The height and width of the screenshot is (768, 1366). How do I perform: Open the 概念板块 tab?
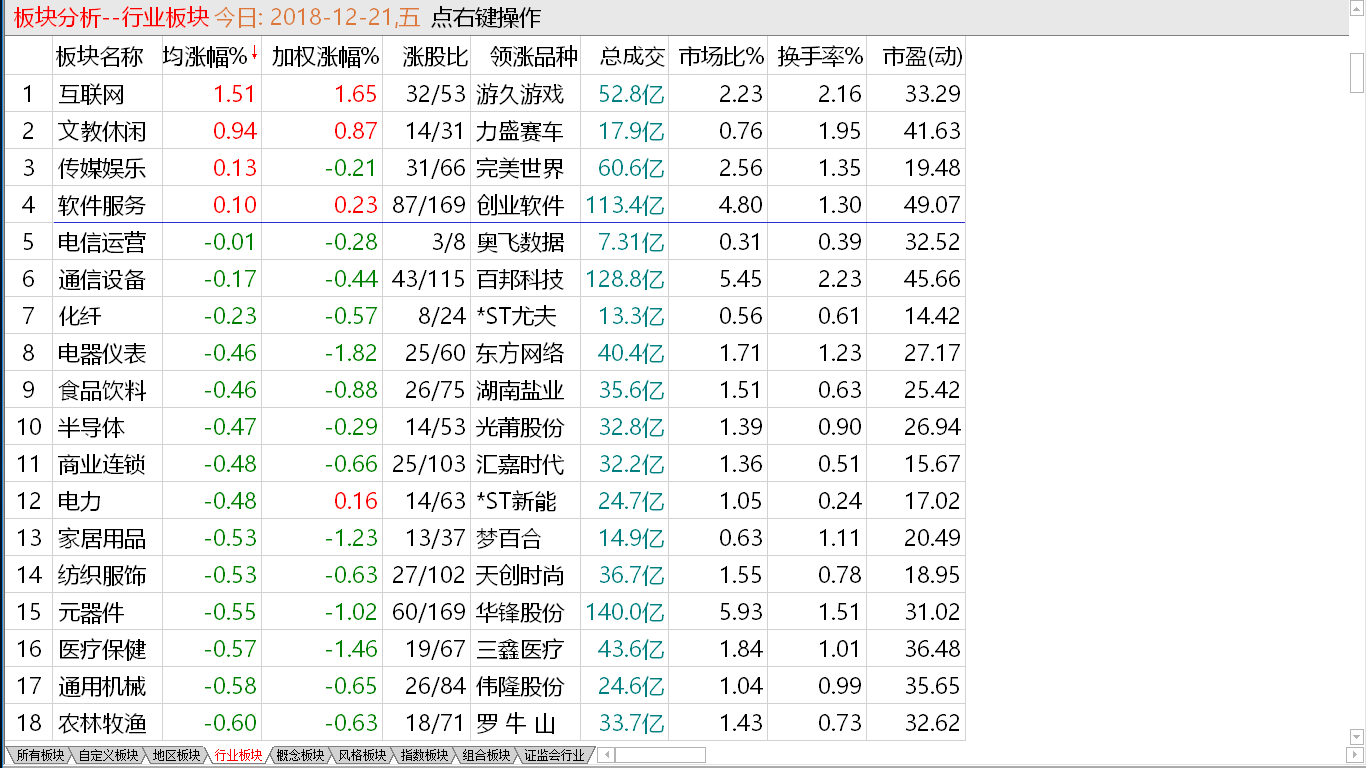[x=300, y=755]
